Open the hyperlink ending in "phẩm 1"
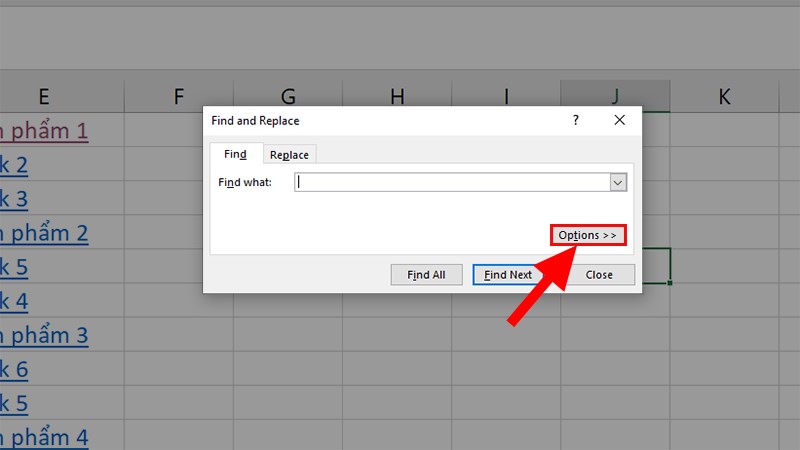This screenshot has width=800, height=450. pos(44,130)
